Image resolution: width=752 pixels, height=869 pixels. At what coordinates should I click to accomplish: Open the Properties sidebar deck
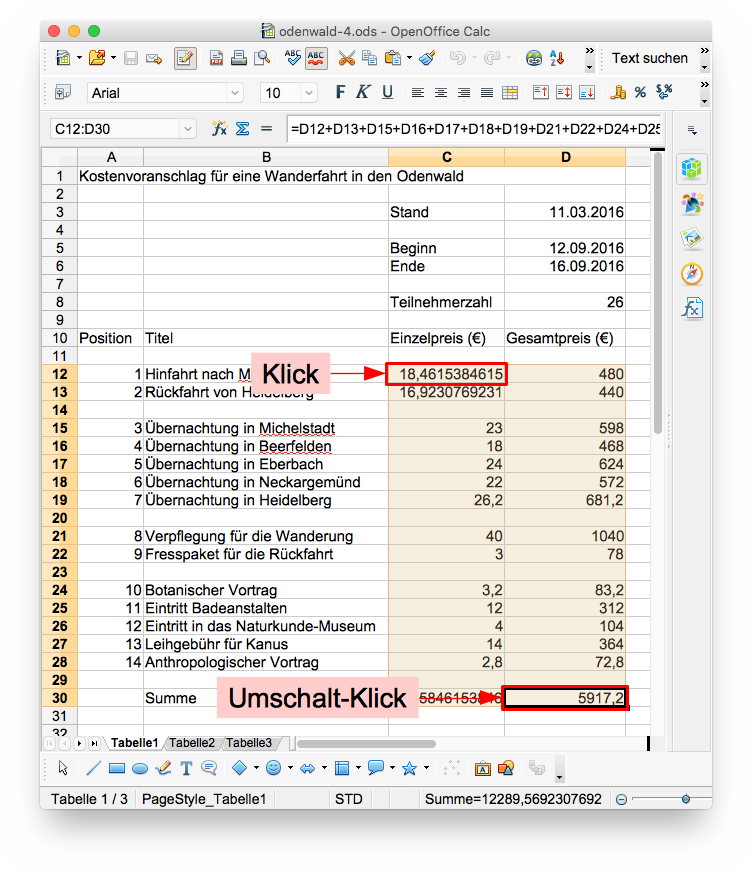click(692, 168)
